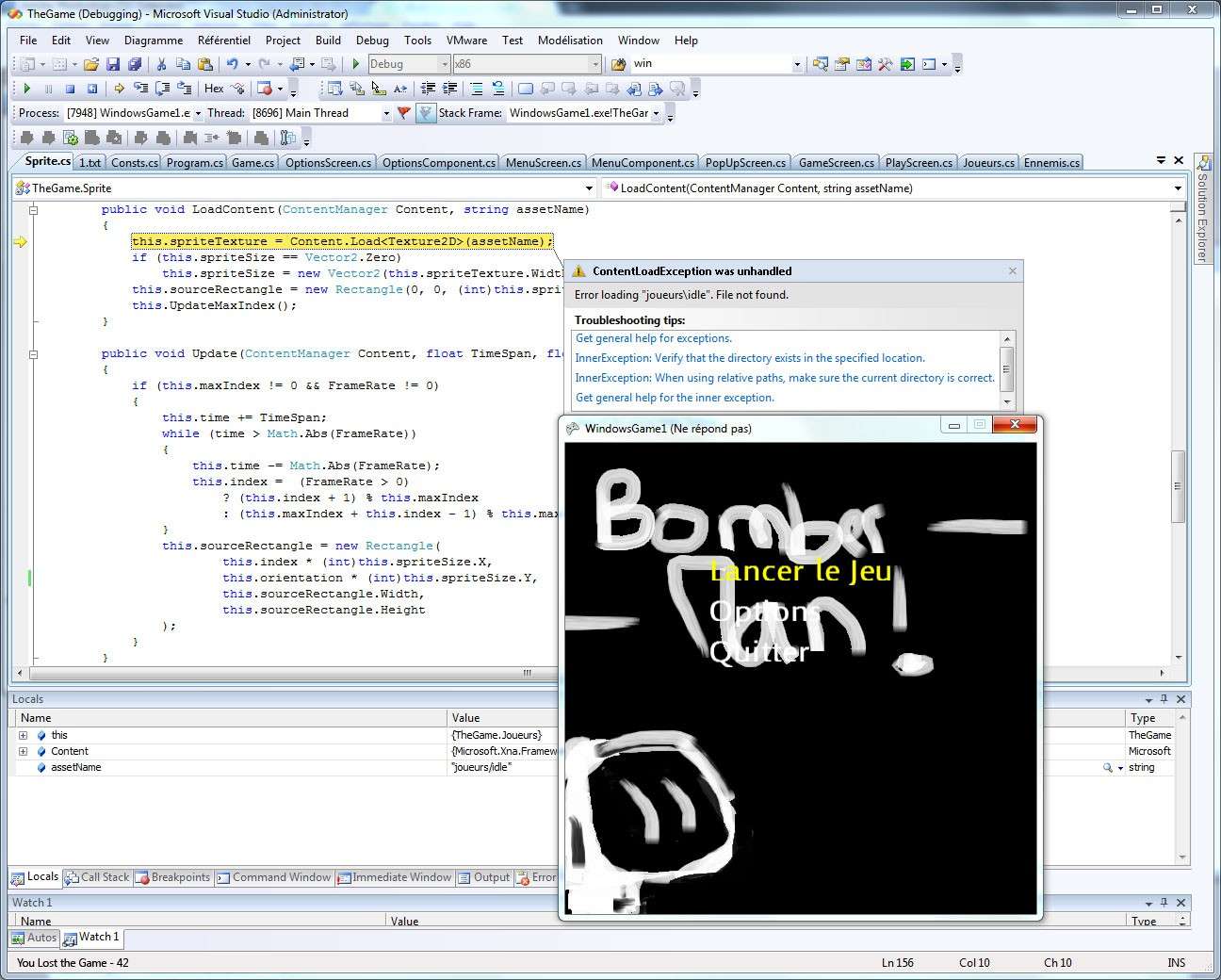Click the Increase Indent icon
This screenshot has height=980, width=1221.
point(450,89)
